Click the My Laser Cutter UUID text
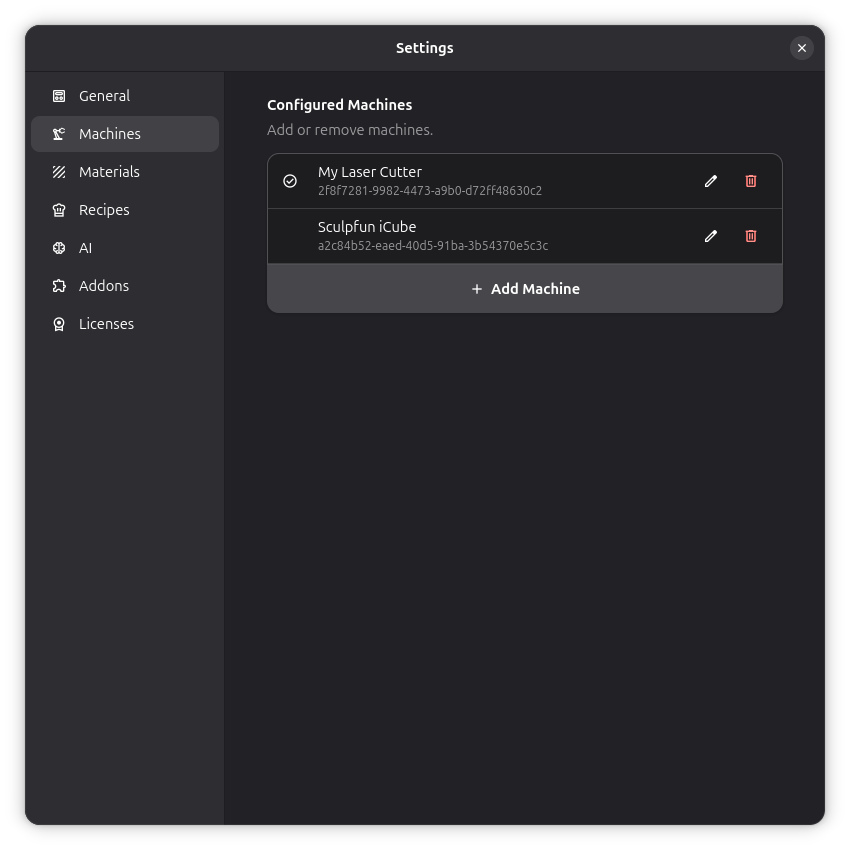This screenshot has height=850, width=850. [430, 191]
